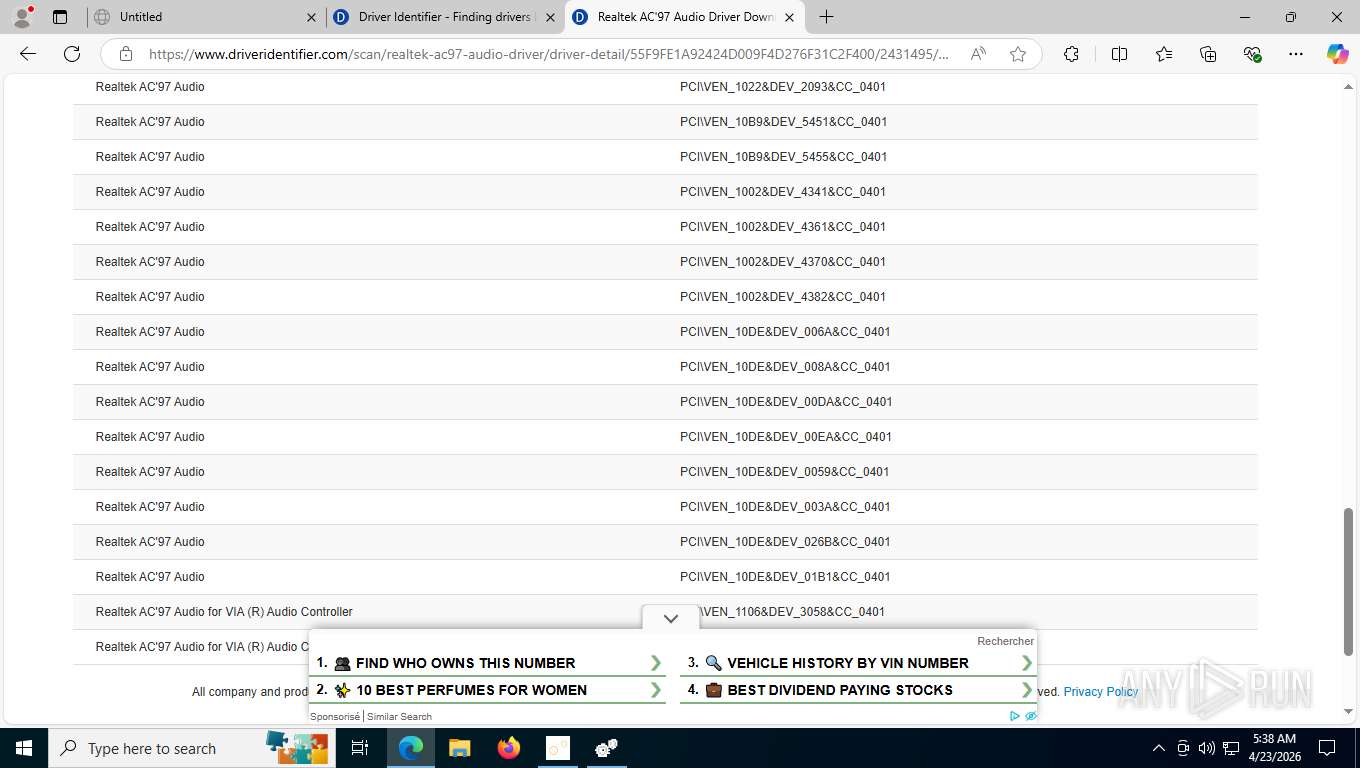Close the Realtek AC'97 Audio Driver tab
1360x768 pixels.
pos(789,17)
